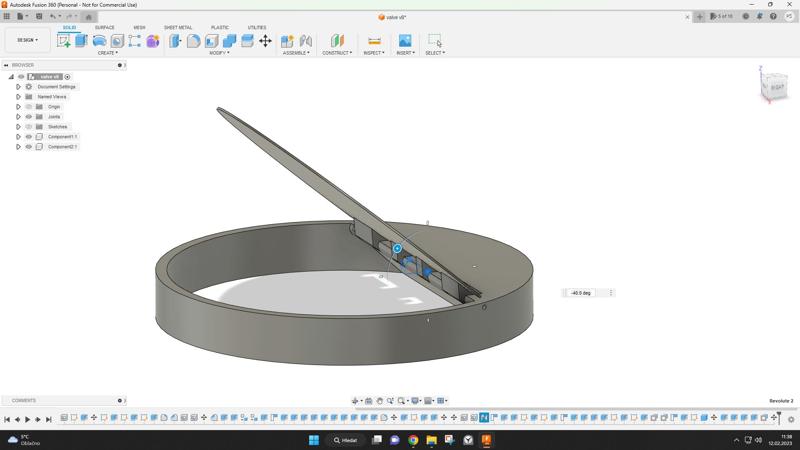
Task: Switch to the Sheet Metal tab
Action: [x=178, y=28]
